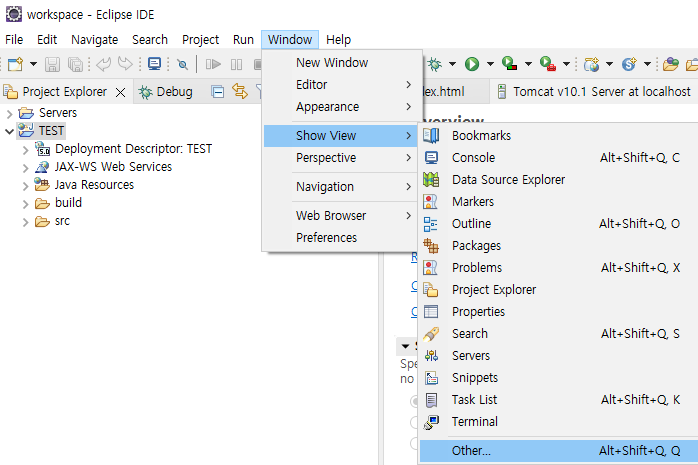Open the Run configurations dropdown arrow

490,64
